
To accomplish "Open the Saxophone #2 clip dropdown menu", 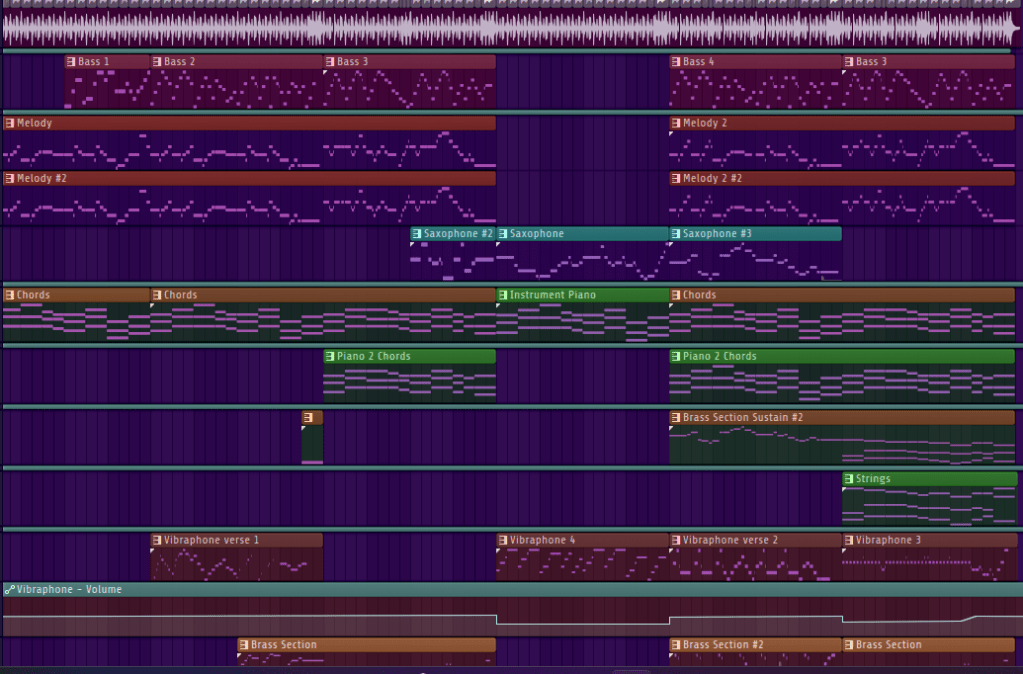I will click(416, 234).
